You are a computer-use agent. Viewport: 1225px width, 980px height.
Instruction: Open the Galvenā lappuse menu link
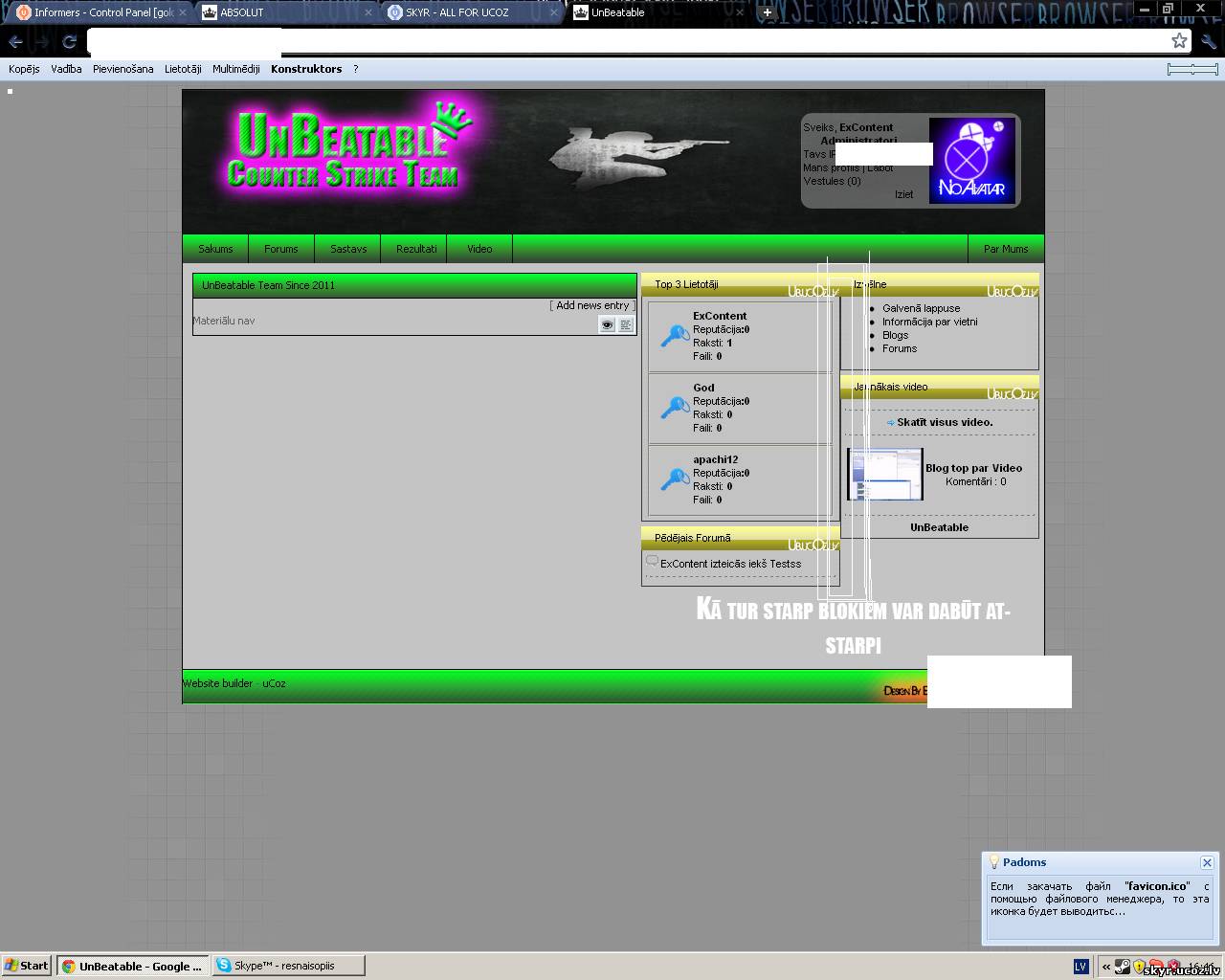[x=921, y=308]
